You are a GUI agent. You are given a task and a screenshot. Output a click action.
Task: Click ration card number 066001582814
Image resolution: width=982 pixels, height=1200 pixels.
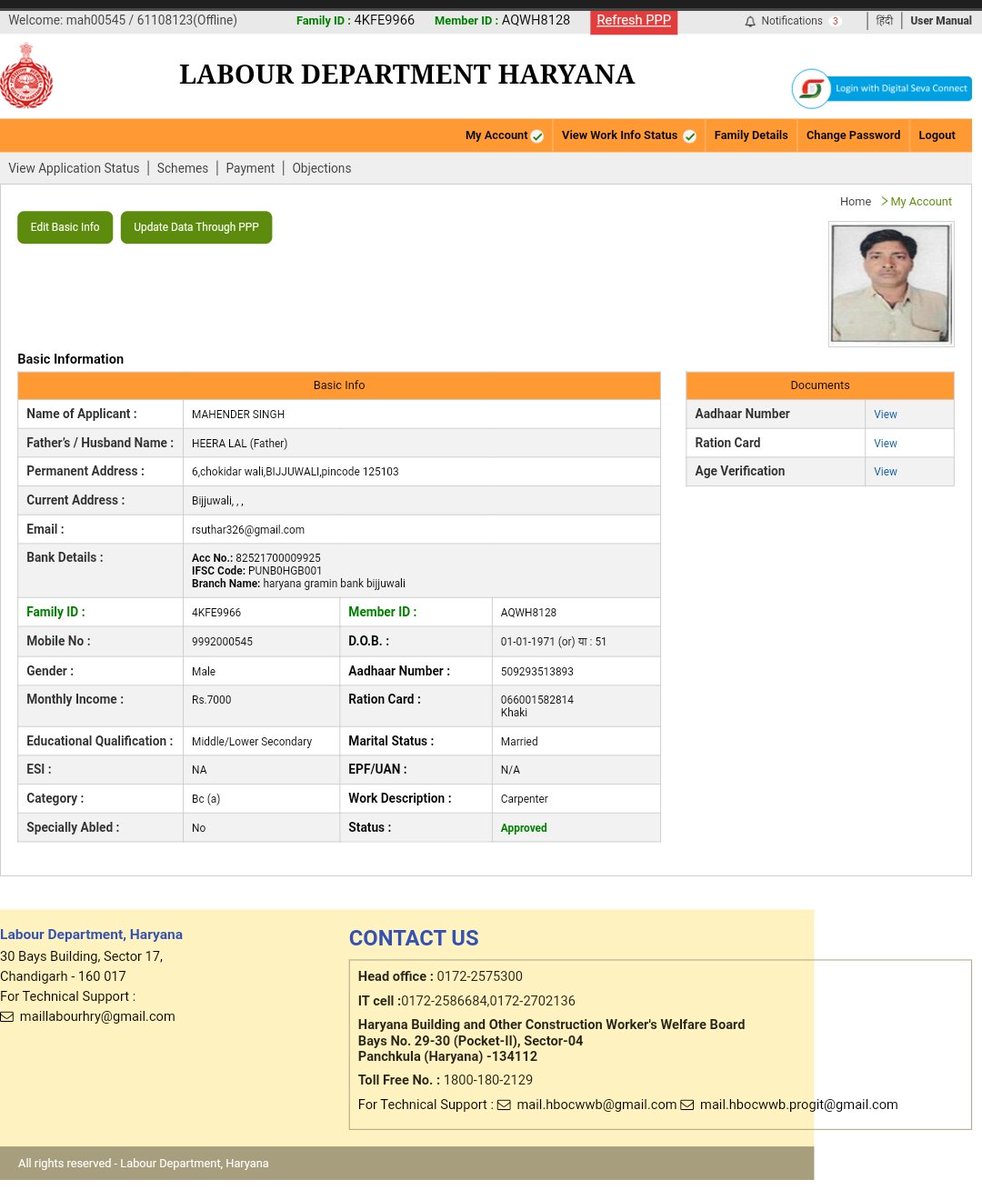pyautogui.click(x=537, y=700)
